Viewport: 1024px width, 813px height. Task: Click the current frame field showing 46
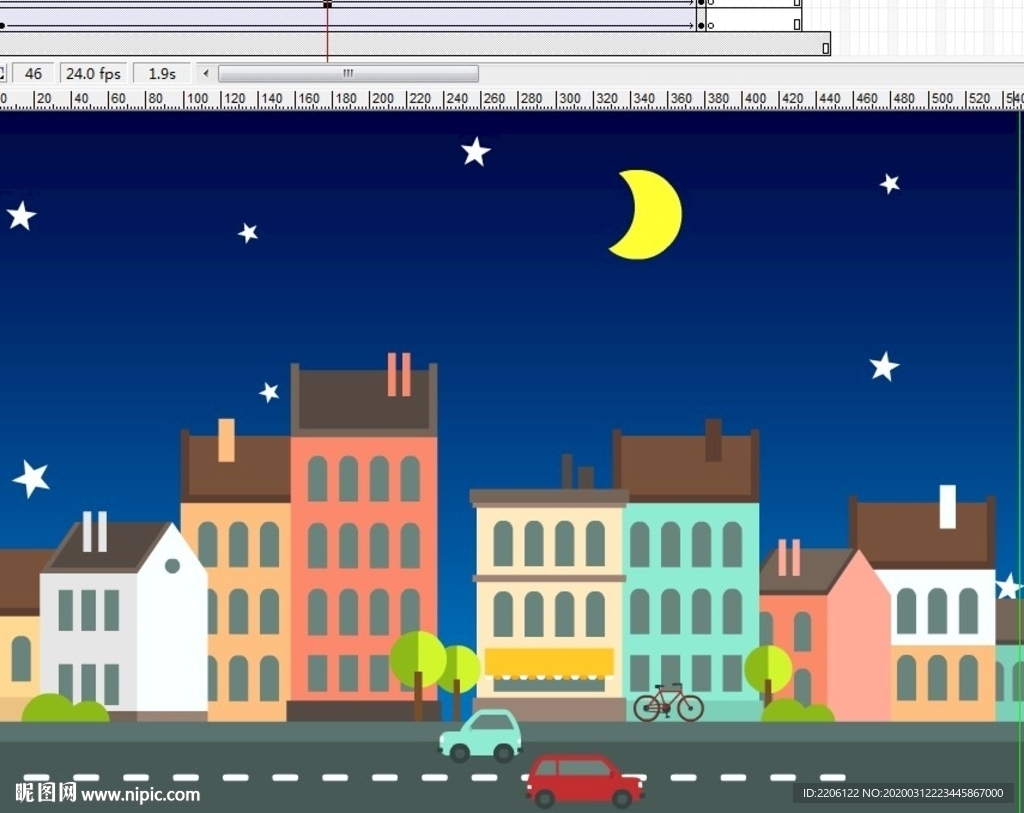coord(33,74)
